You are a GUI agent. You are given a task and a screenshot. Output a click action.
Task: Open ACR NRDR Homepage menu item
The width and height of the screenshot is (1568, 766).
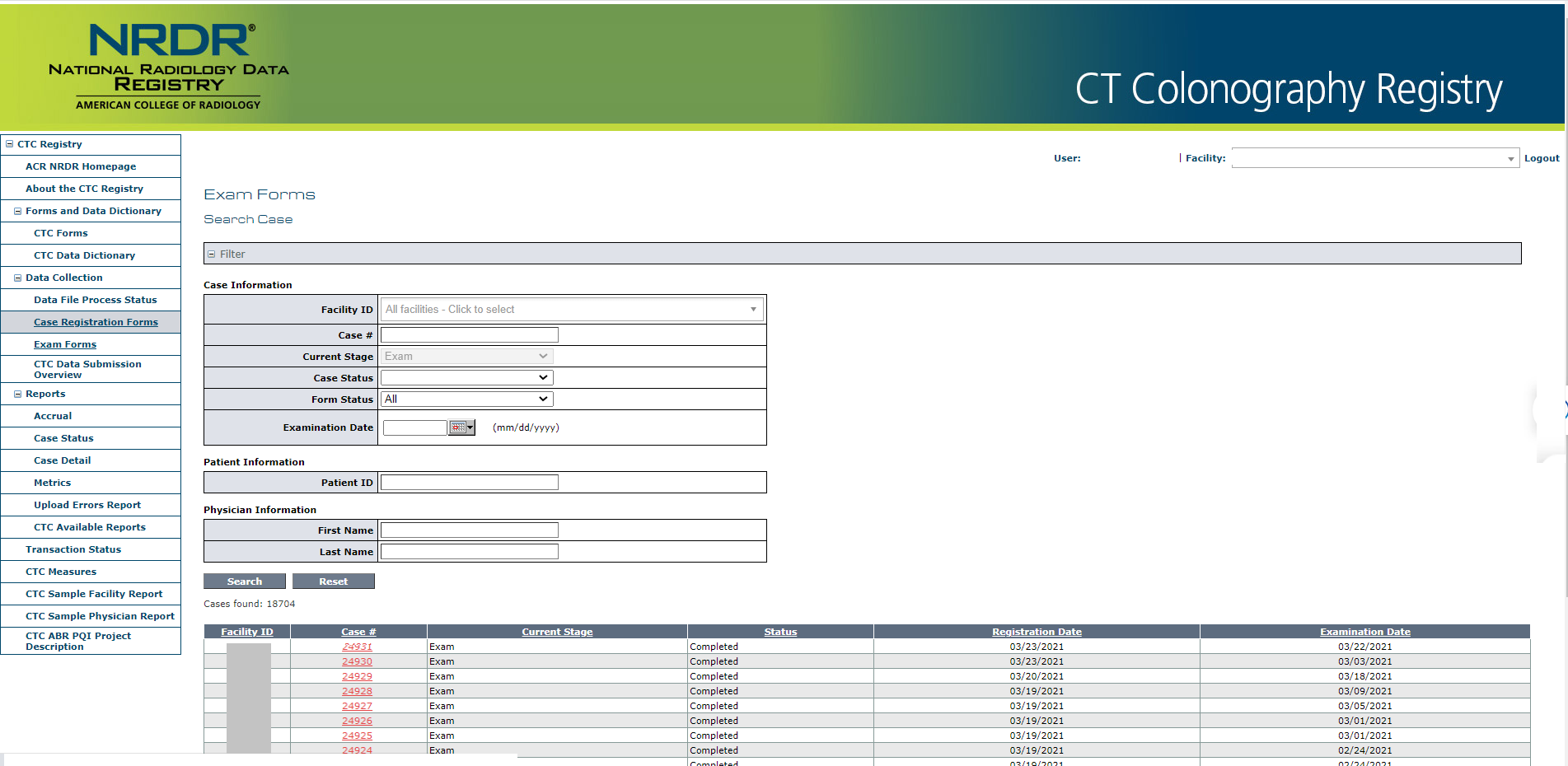pyautogui.click(x=81, y=166)
